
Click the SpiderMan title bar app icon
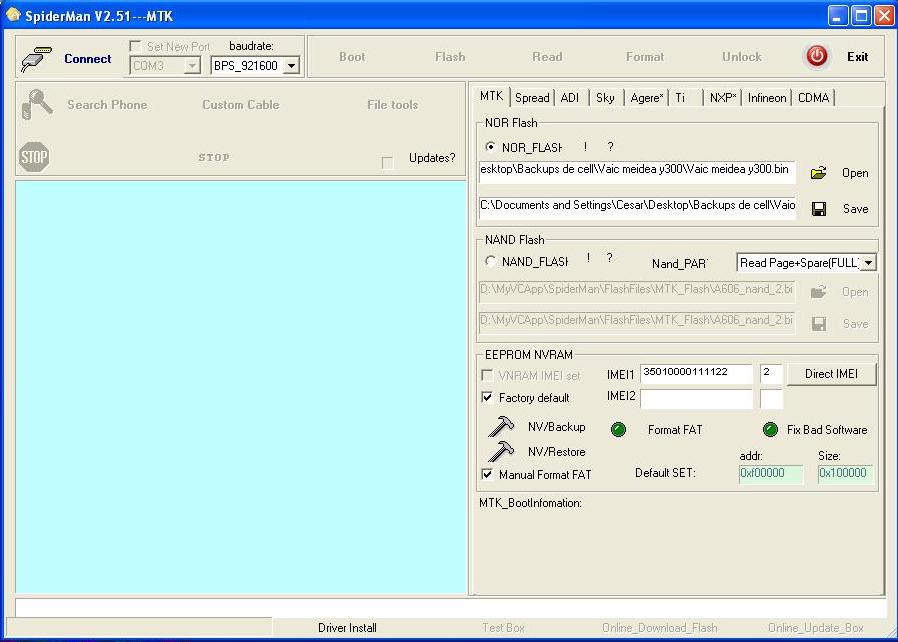click(x=13, y=15)
